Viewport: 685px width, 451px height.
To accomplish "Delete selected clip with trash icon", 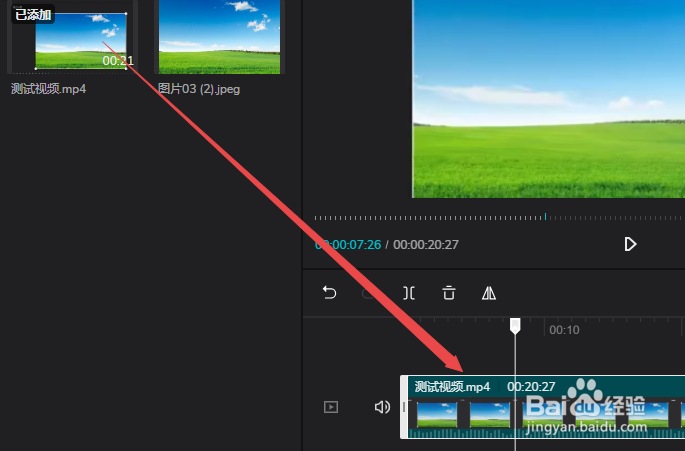I will pos(449,293).
